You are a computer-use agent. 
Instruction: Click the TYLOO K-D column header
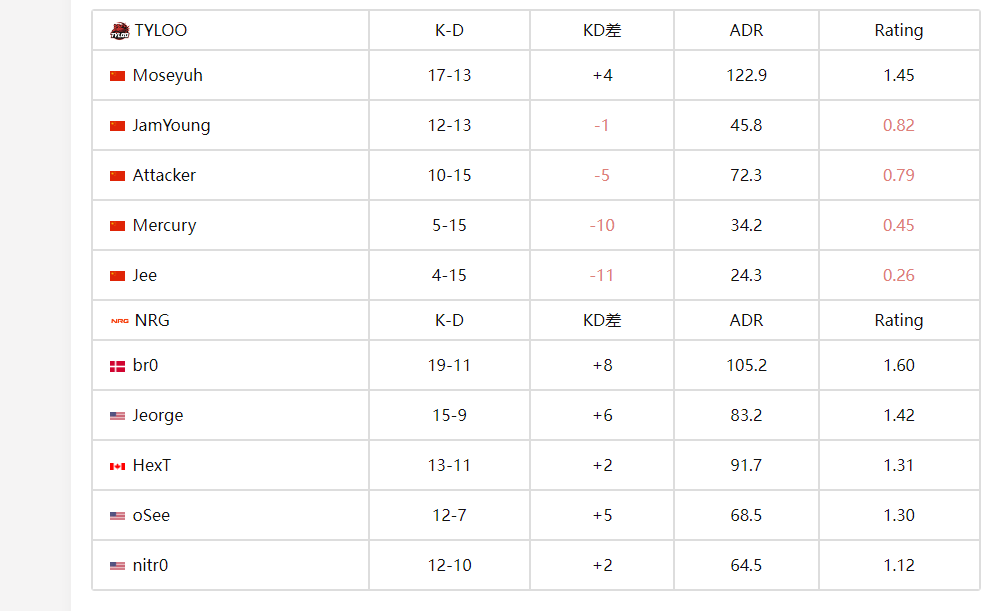point(449,30)
